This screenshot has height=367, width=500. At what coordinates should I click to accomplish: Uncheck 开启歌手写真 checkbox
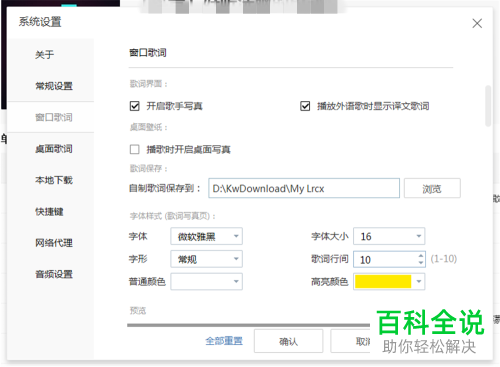[x=135, y=106]
